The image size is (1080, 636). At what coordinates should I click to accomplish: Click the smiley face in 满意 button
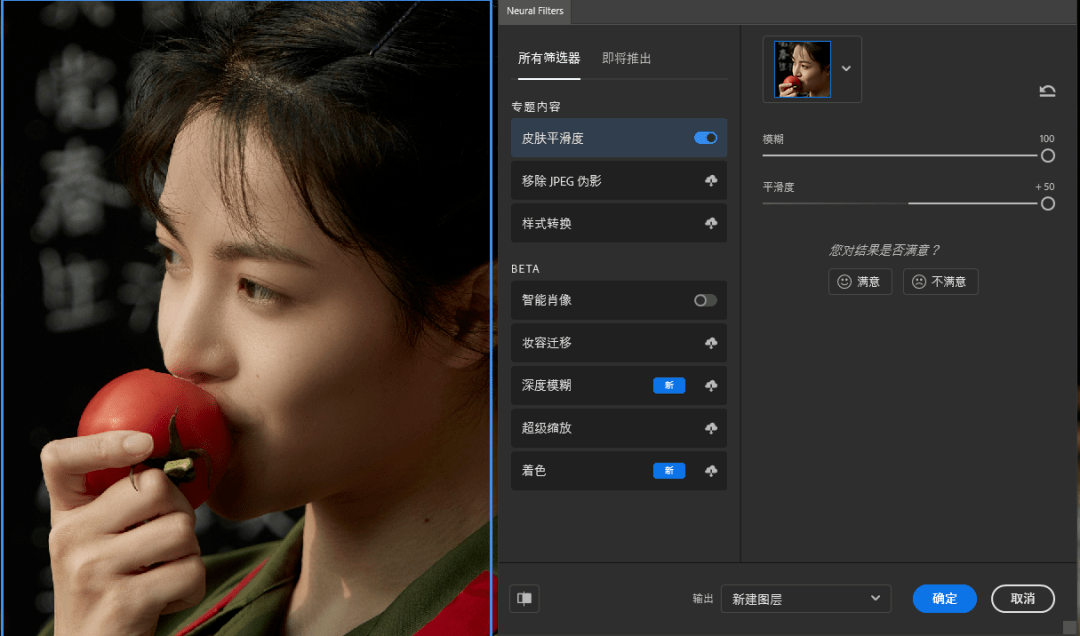click(844, 281)
